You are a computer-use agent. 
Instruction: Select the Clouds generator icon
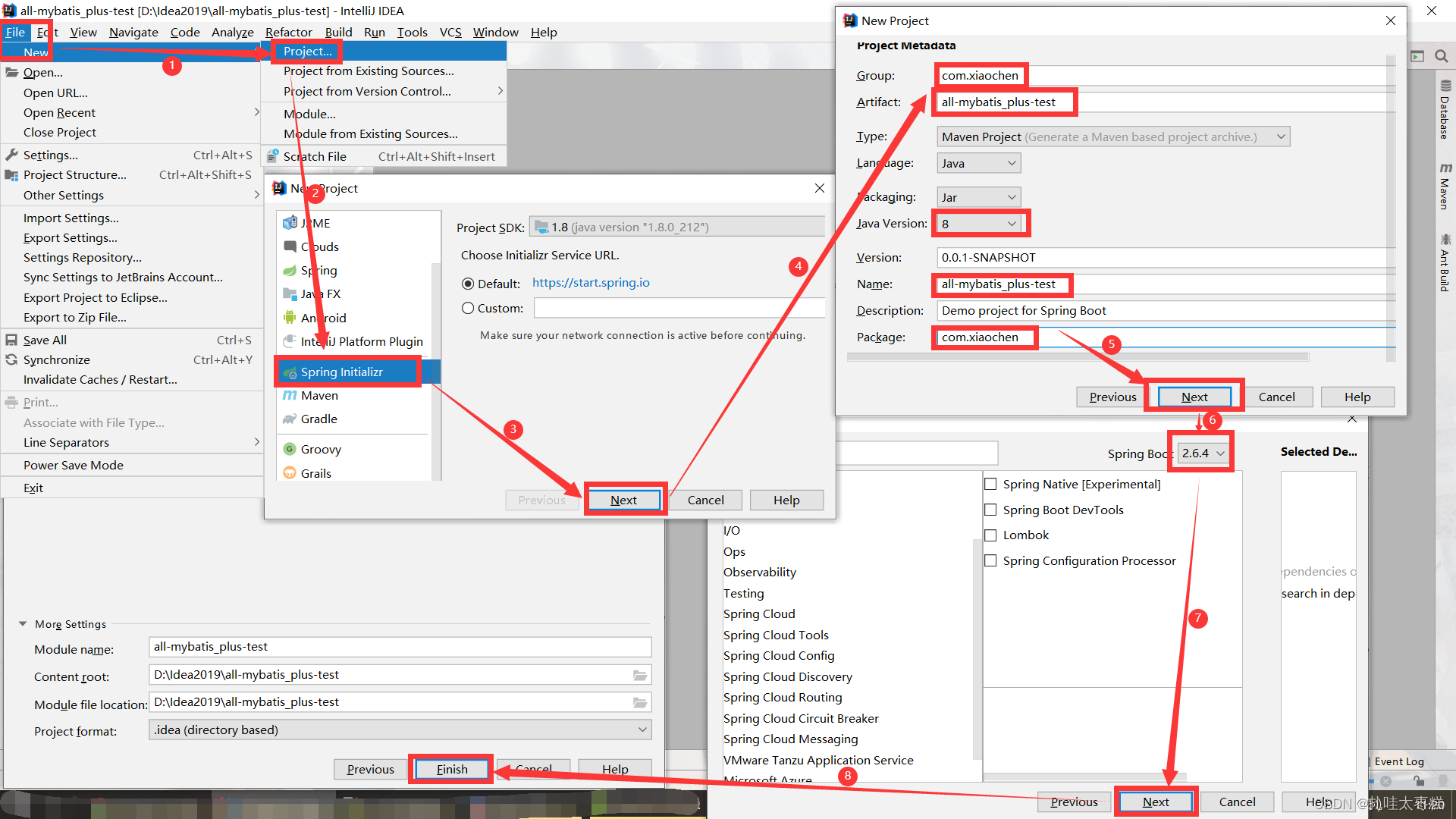[x=290, y=246]
